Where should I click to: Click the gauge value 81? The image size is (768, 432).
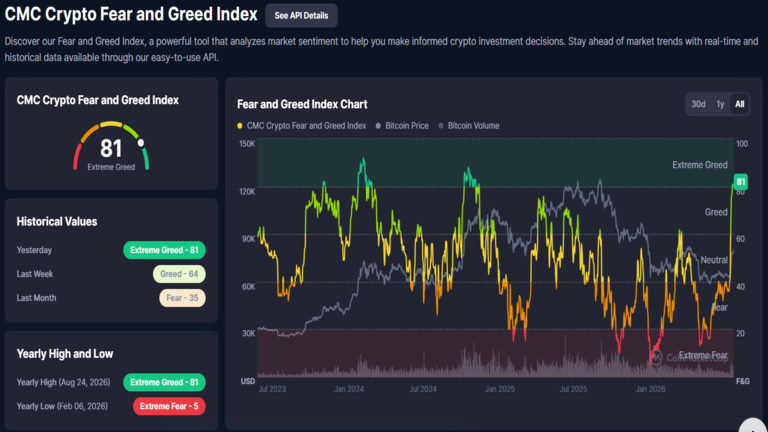click(111, 148)
